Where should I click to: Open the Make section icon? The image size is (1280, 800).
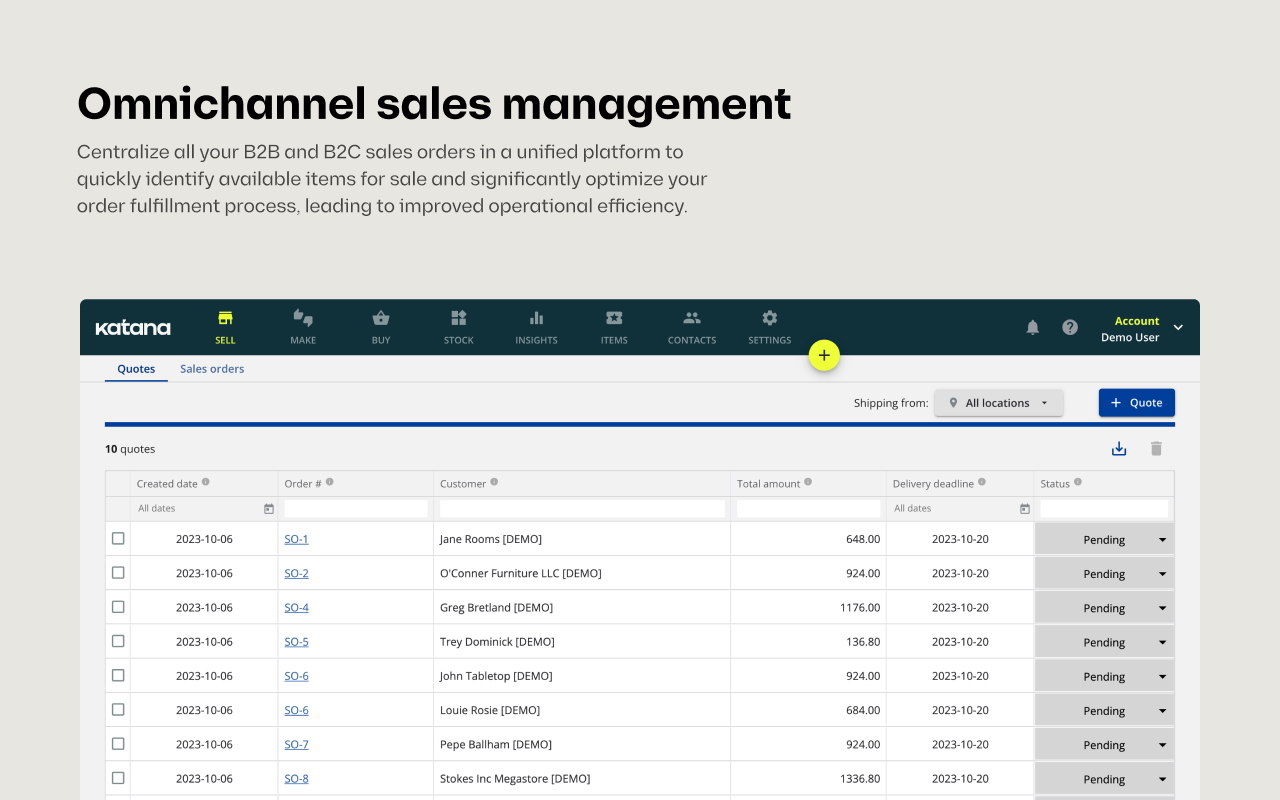303,319
